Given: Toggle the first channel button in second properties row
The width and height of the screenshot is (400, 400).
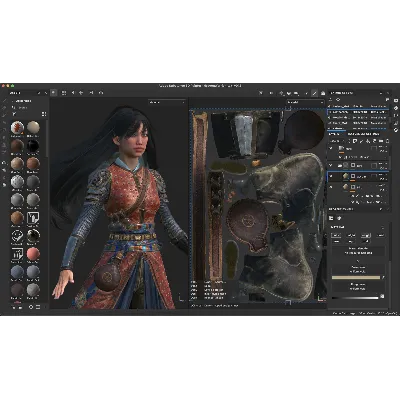Looking at the screenshot, I should pos(336,241).
